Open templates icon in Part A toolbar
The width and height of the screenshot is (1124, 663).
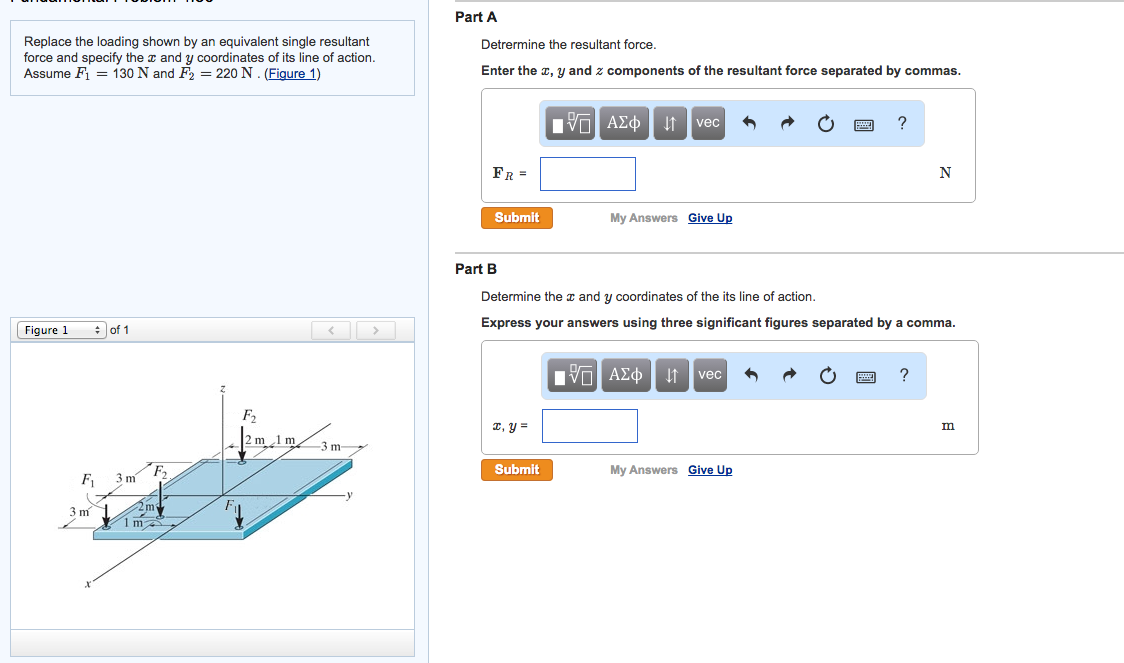point(572,123)
